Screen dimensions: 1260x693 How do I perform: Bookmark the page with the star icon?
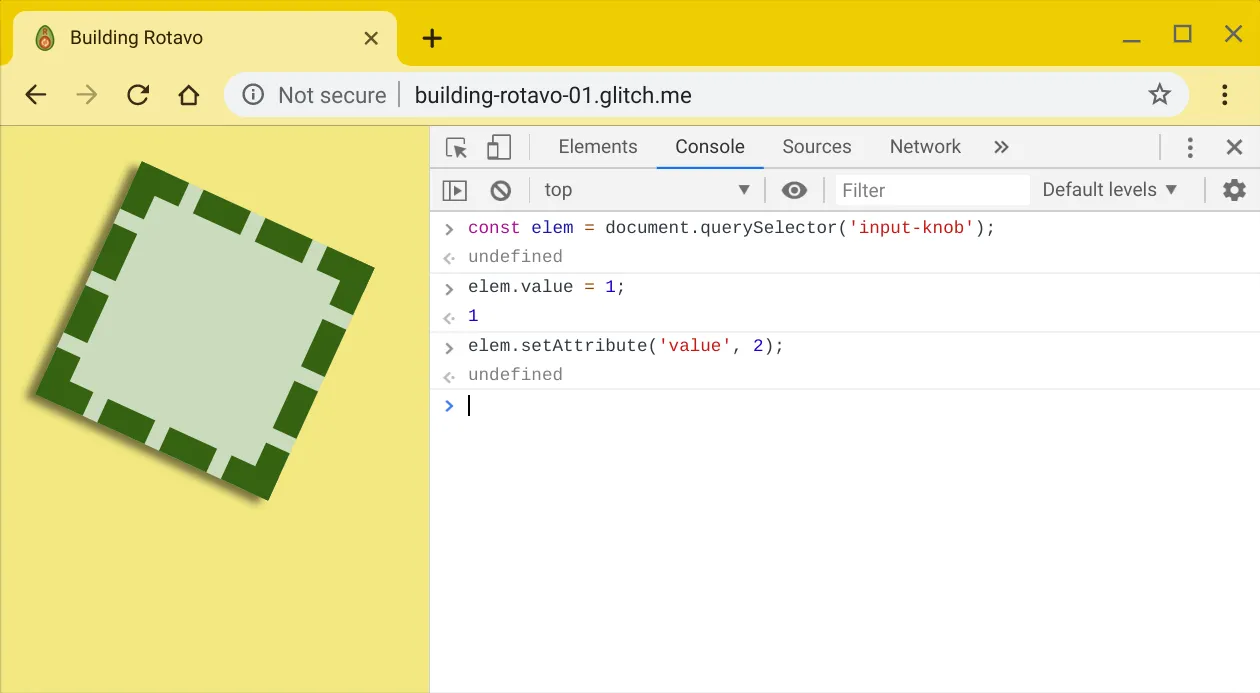(1159, 94)
